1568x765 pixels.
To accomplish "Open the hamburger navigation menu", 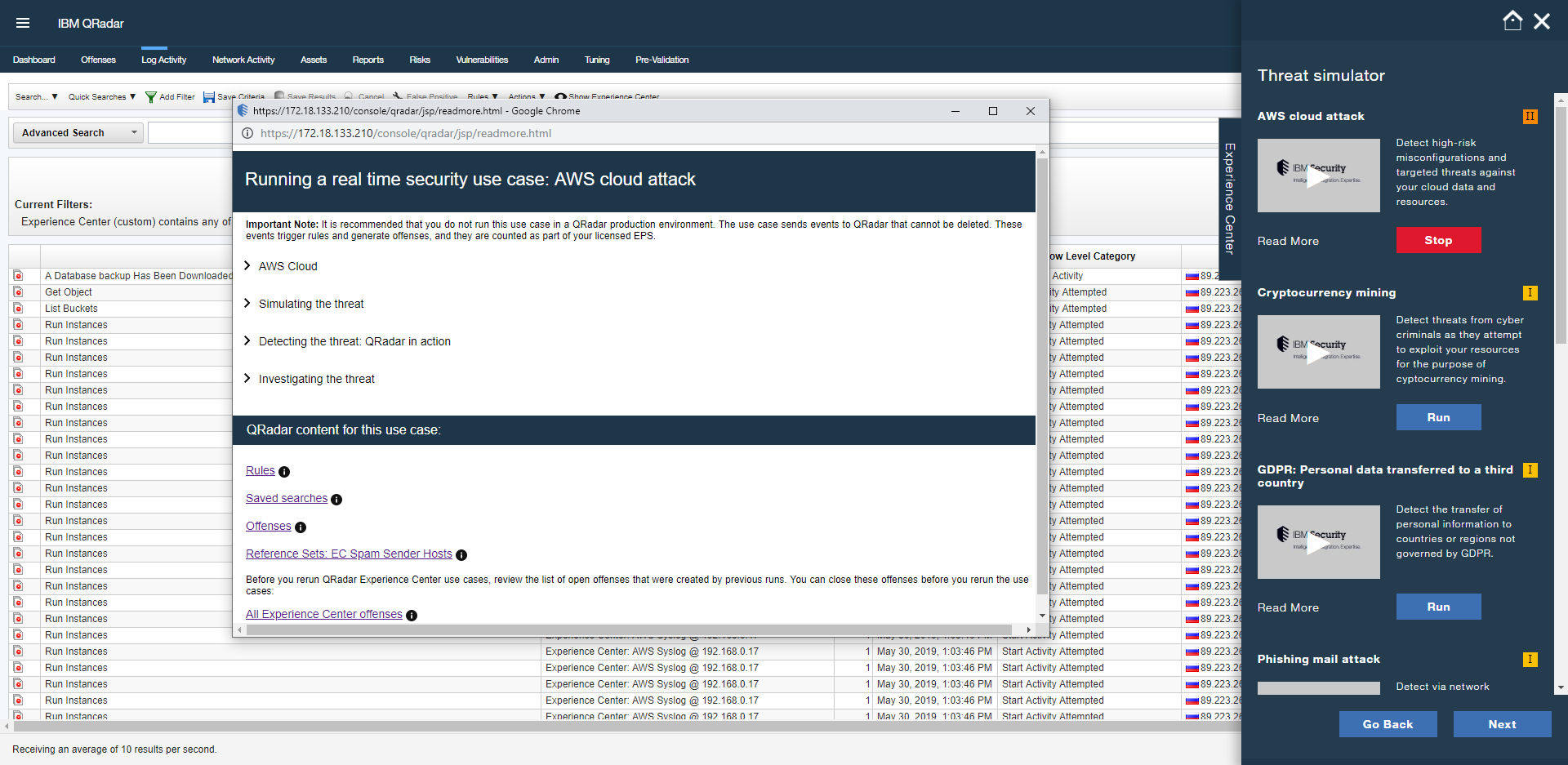I will 23,23.
